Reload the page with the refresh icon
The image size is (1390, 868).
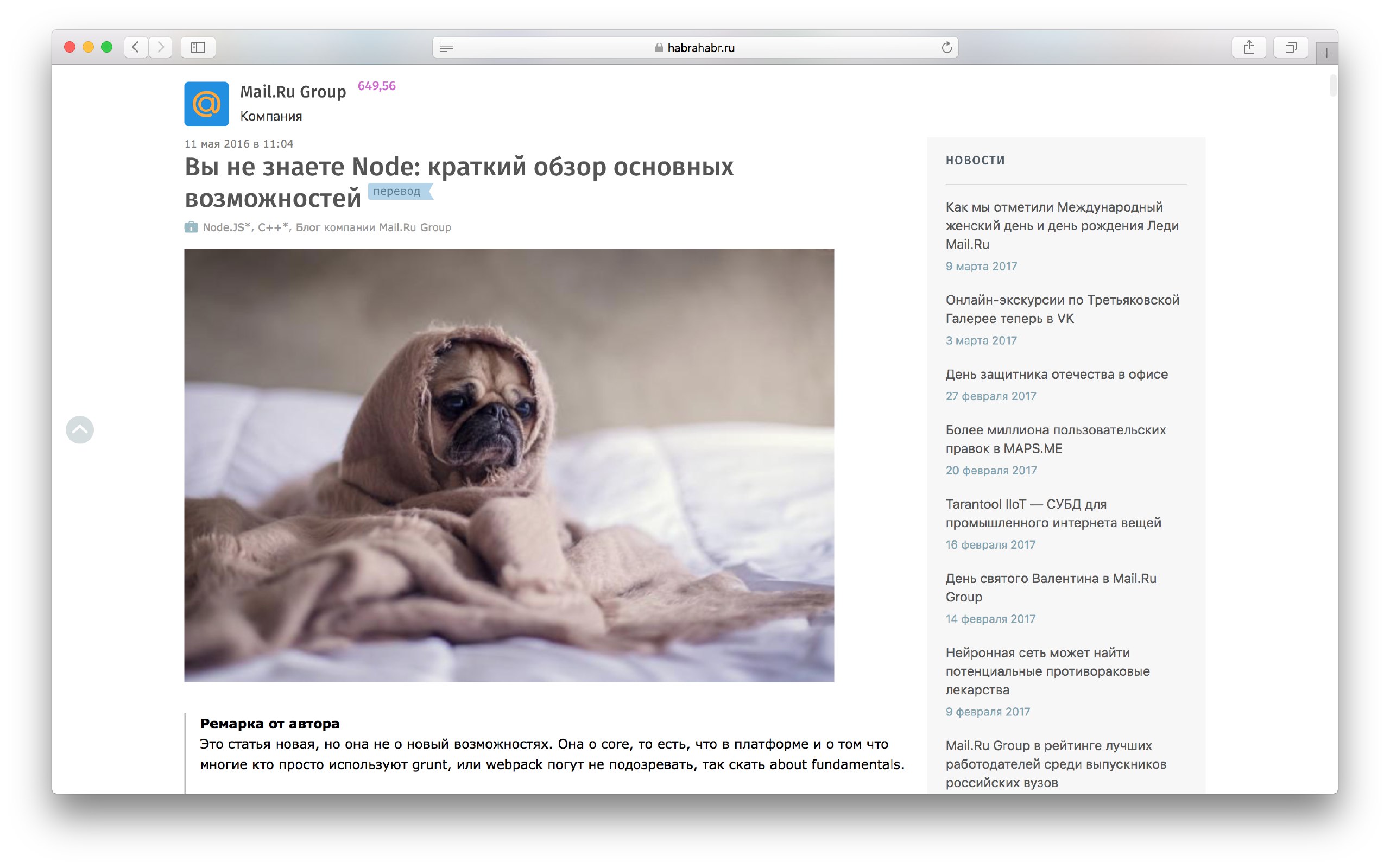click(947, 48)
